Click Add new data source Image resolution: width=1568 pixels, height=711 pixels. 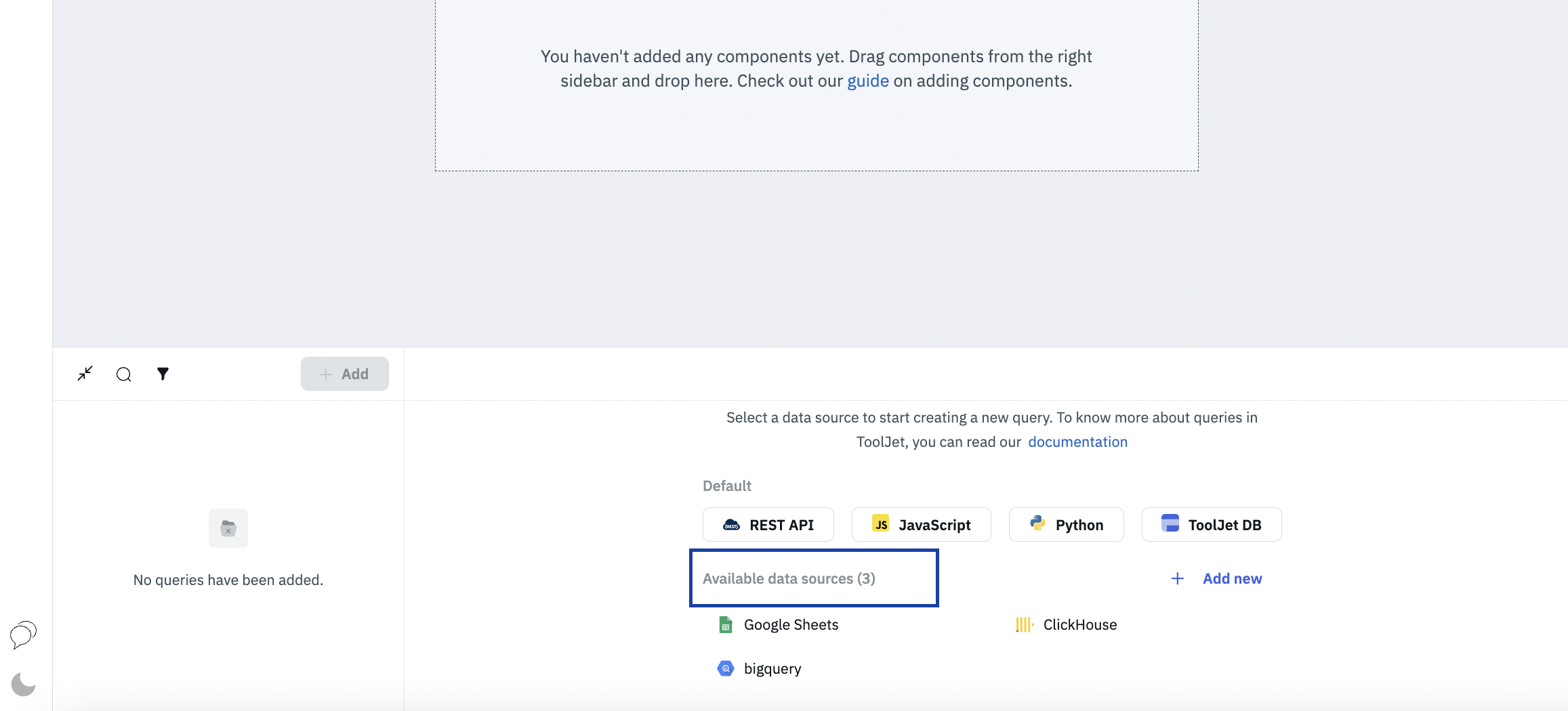click(1216, 578)
